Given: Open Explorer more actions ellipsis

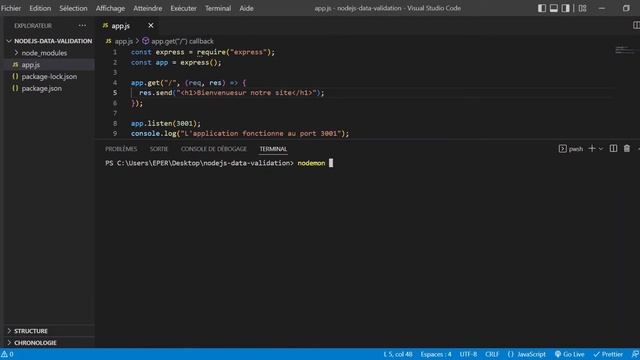Looking at the screenshot, I should coord(82,25).
